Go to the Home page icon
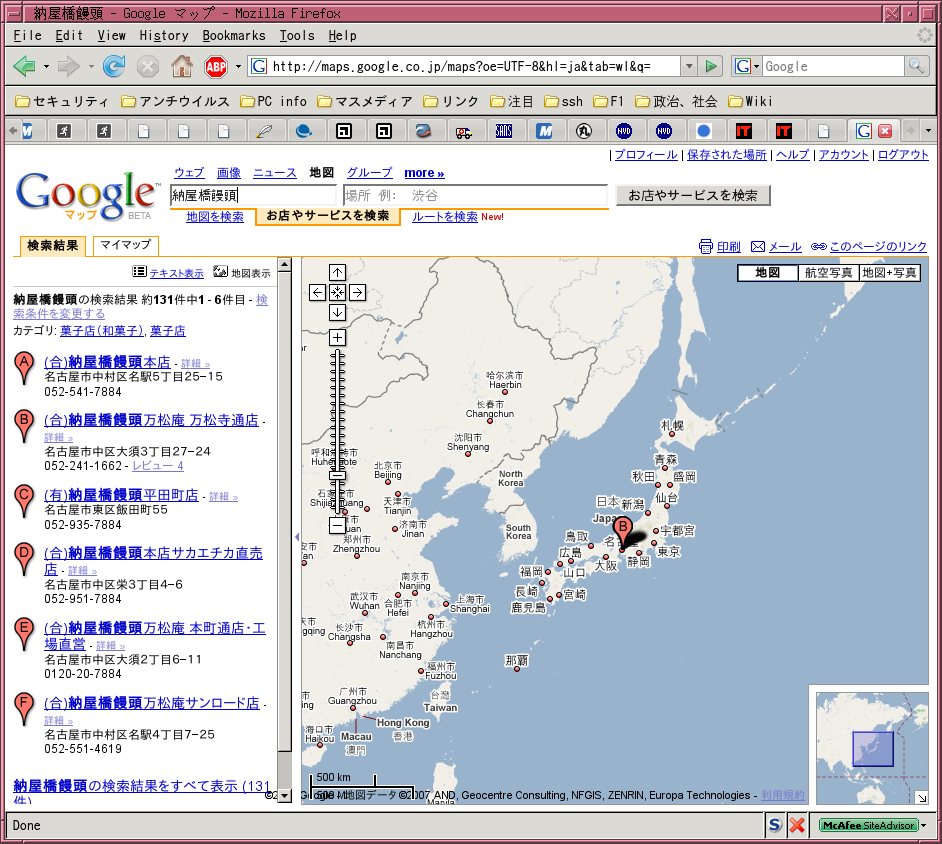The image size is (942, 844). [181, 66]
